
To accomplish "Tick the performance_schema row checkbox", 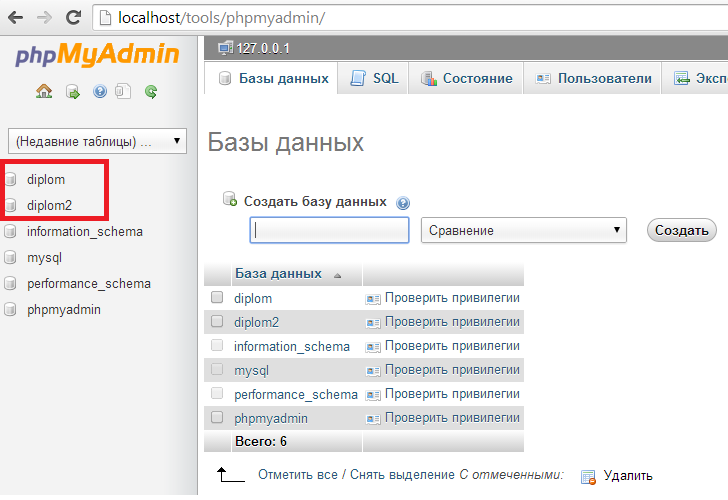I will coord(217,393).
